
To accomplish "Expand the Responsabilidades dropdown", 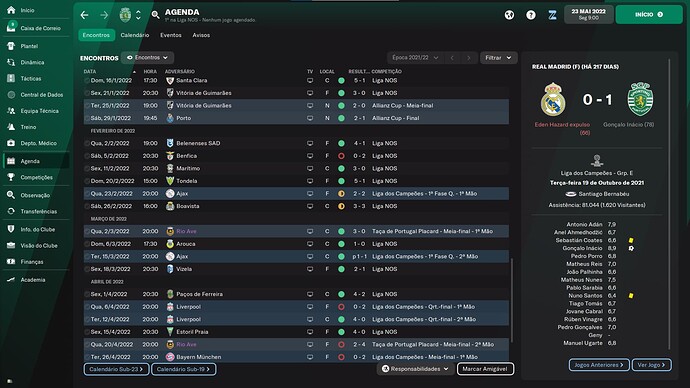I will tap(415, 369).
